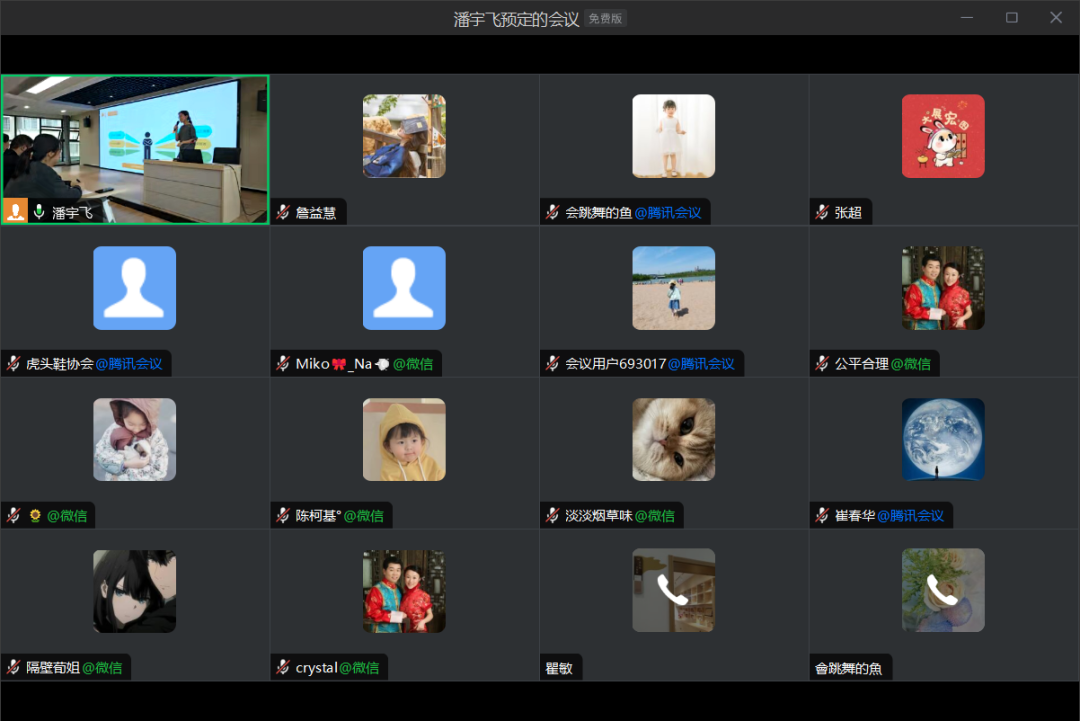Select 潘宇飞's live video feed
The image size is (1080, 721).
point(135,149)
